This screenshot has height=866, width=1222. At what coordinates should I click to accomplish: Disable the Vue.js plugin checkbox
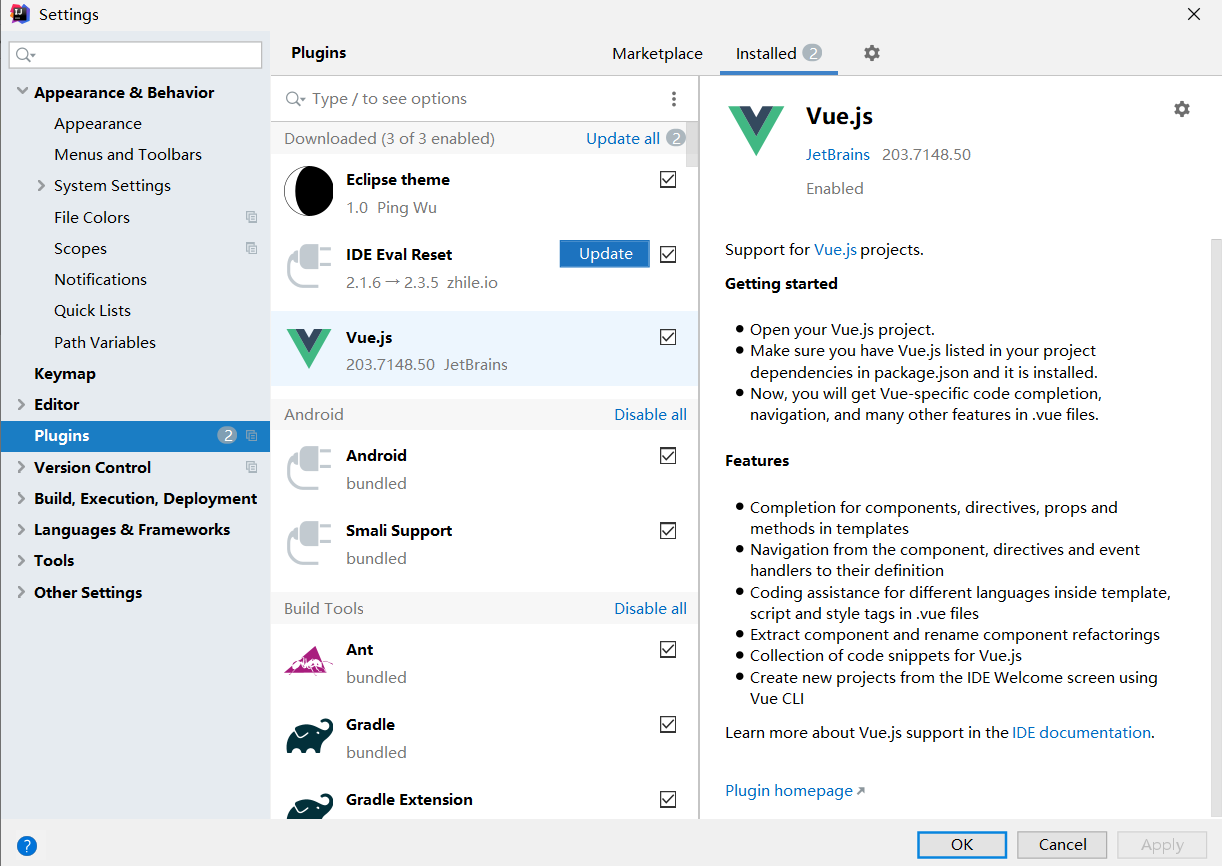pyautogui.click(x=668, y=337)
